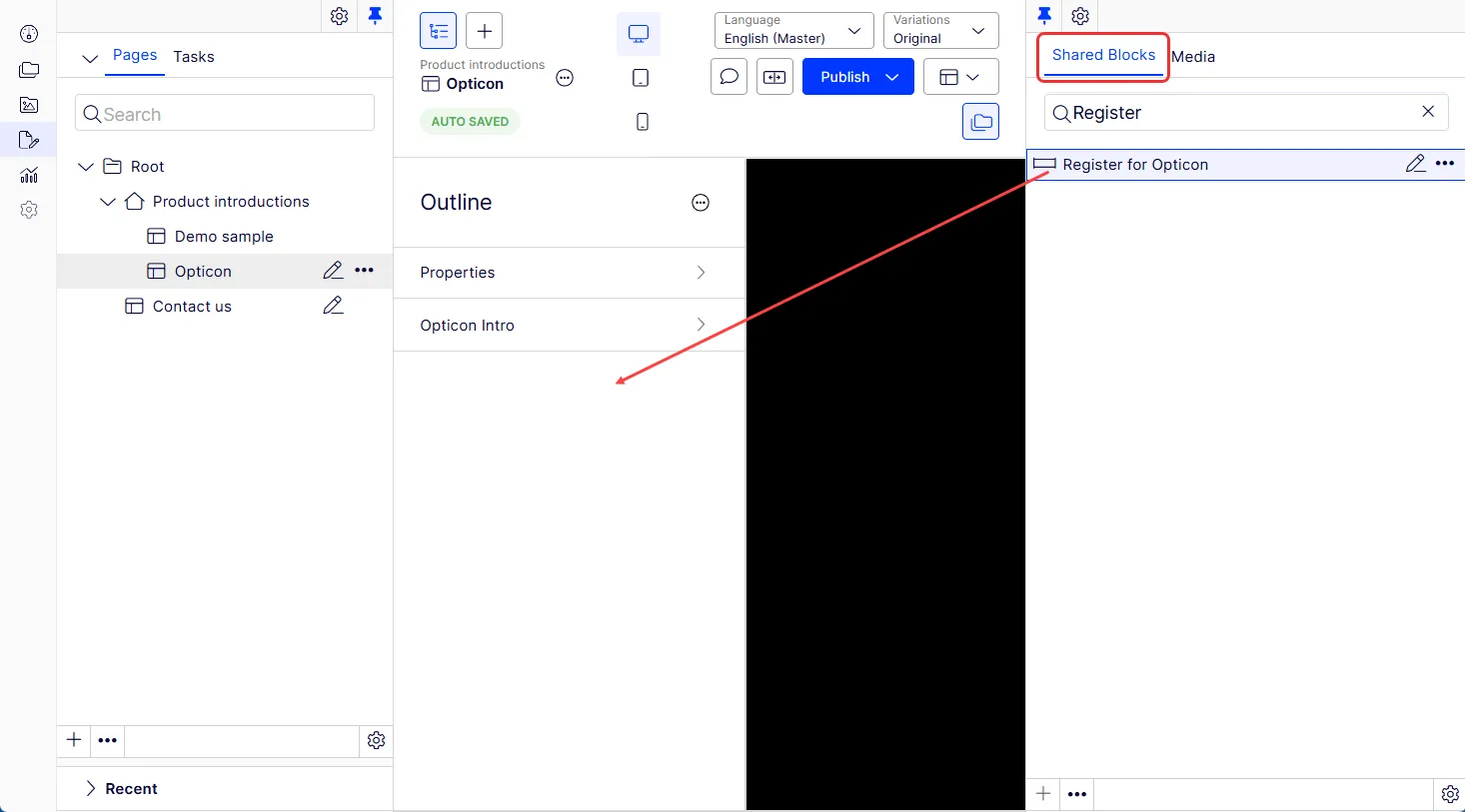Screen dimensions: 1465x812
Task: Open the folders icon in left sidebar
Action: coord(29,70)
